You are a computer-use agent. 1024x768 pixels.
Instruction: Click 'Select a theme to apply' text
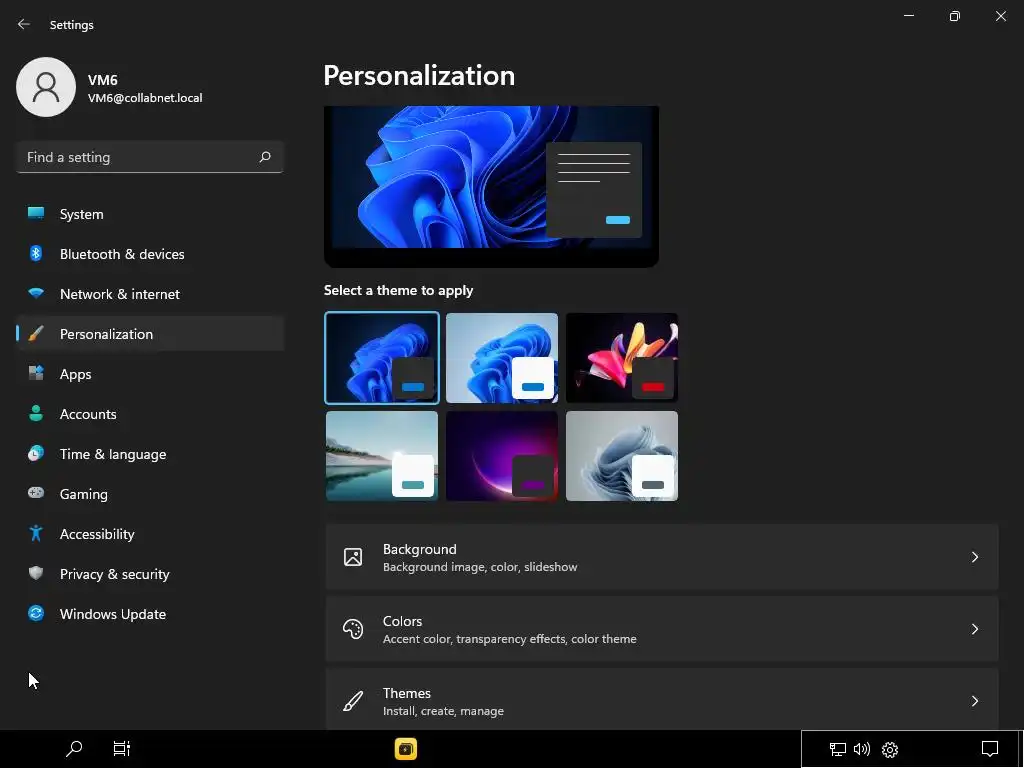point(398,291)
